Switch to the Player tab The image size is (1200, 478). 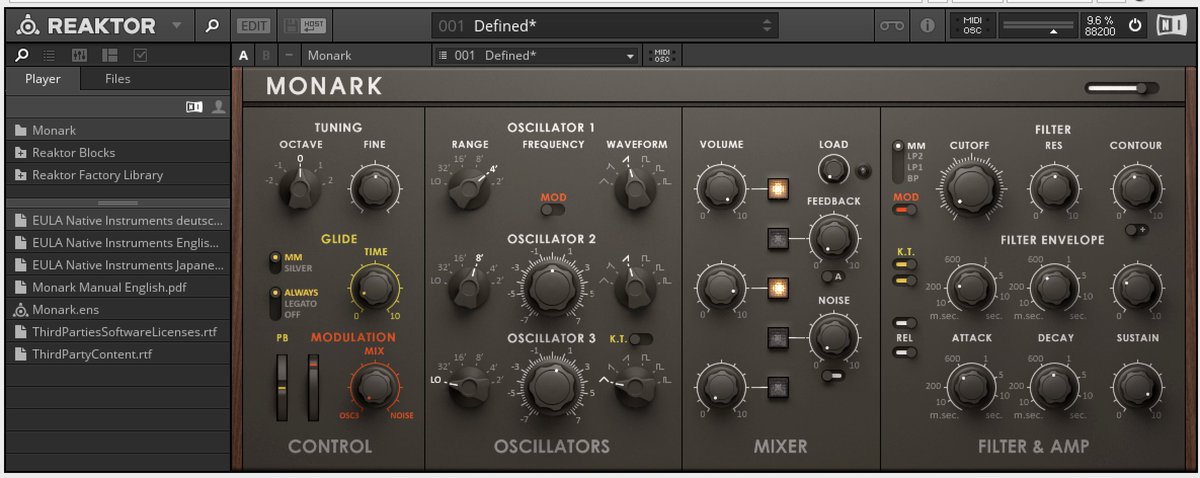(x=43, y=79)
